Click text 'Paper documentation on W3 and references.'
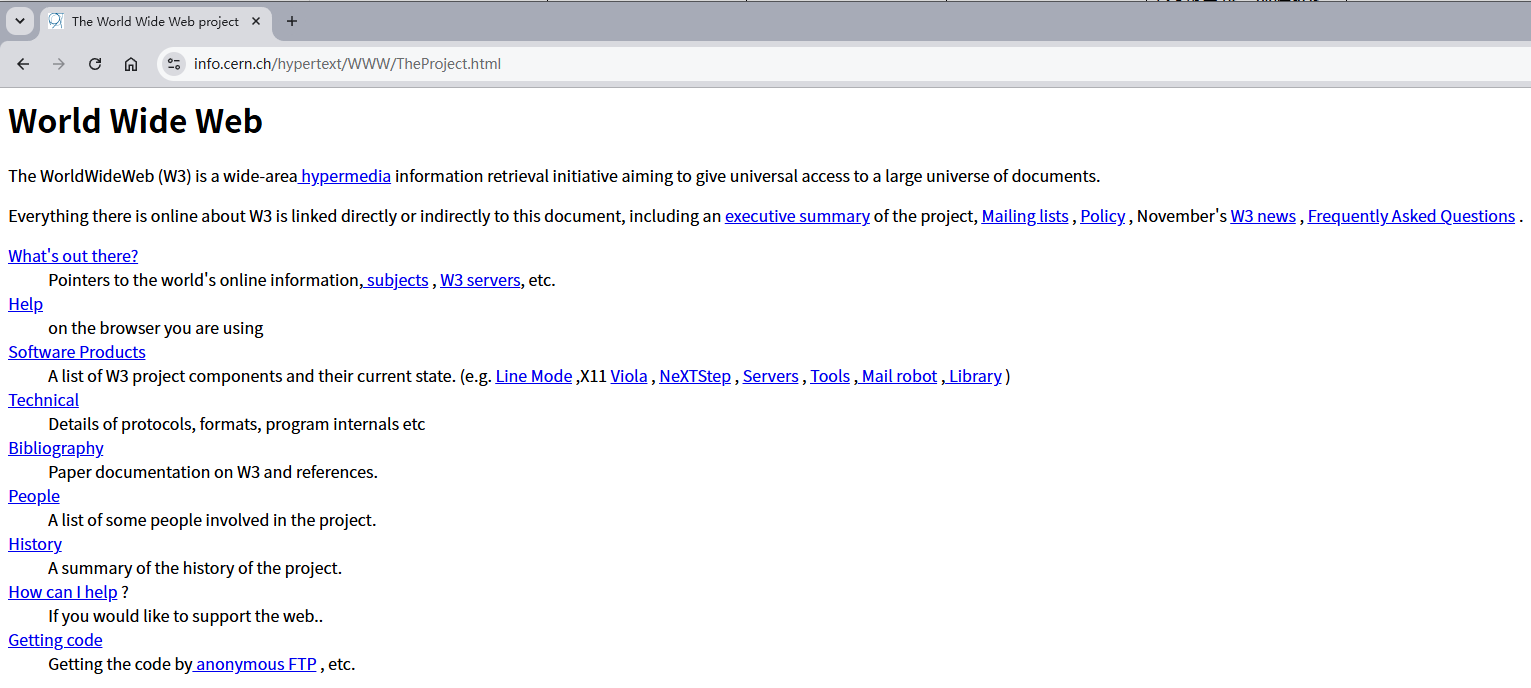 (213, 472)
